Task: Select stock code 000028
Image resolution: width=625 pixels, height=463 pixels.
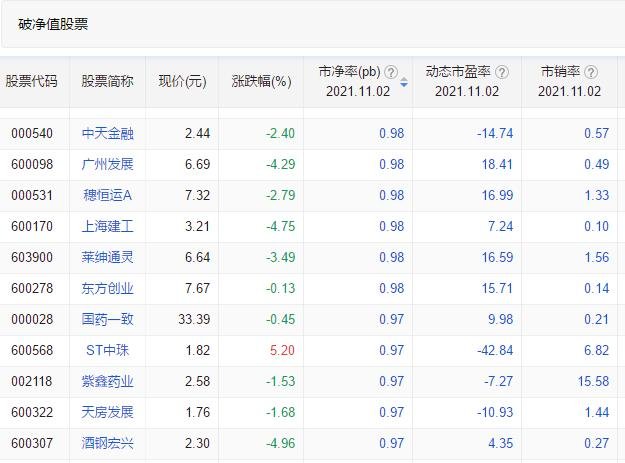Action: [x=32, y=319]
